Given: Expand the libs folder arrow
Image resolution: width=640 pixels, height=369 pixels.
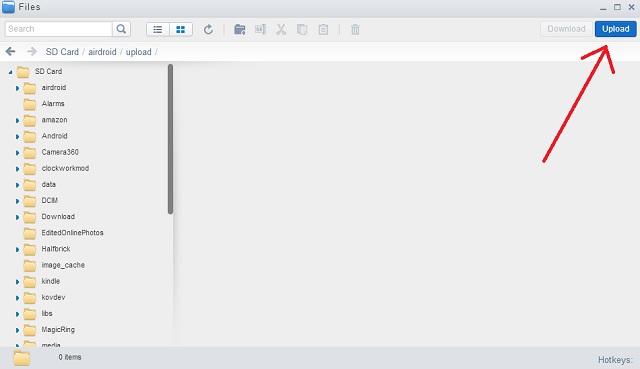Looking at the screenshot, I should 18,313.
